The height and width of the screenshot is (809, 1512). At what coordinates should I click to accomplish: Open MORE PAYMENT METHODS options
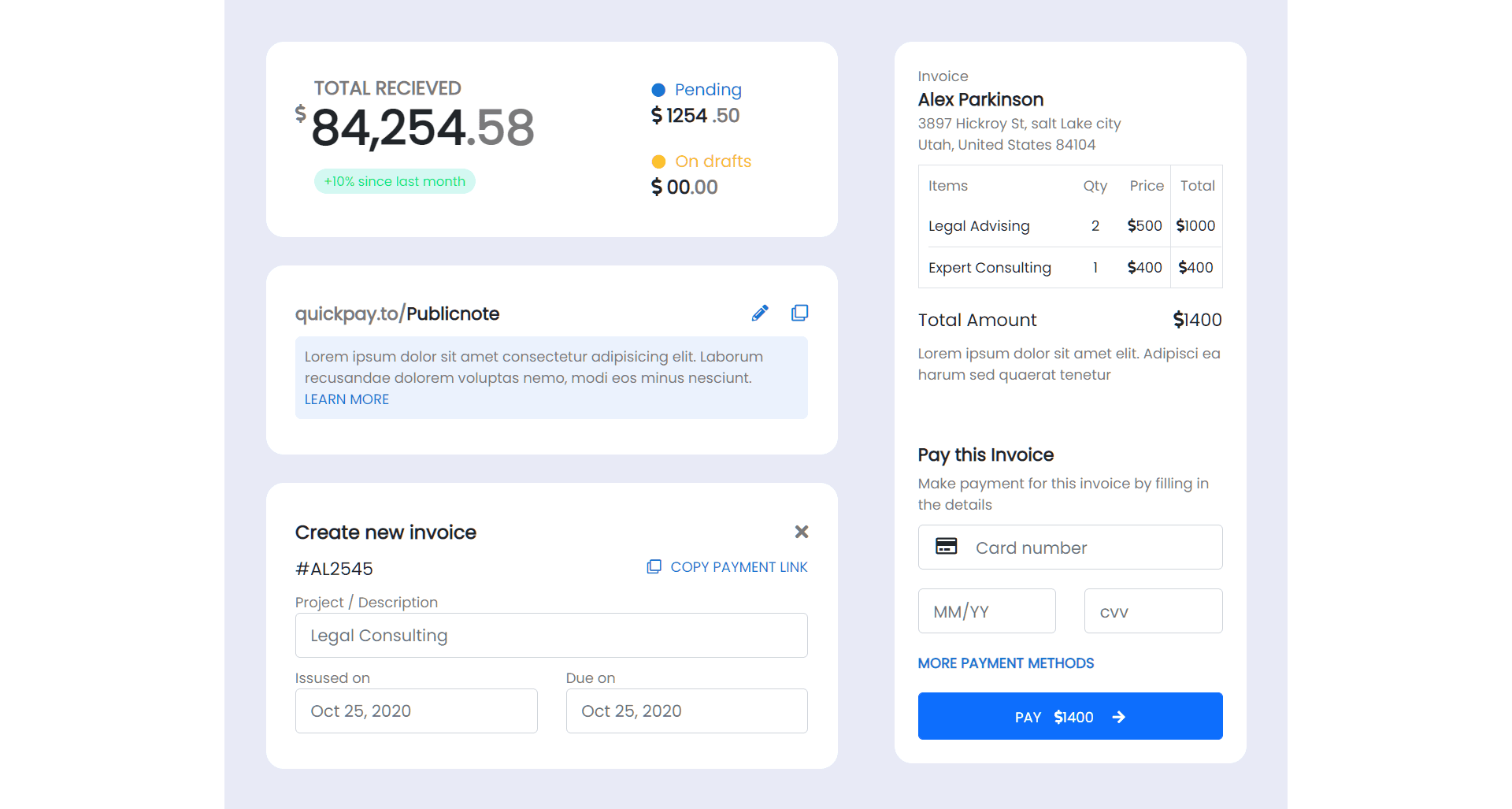coord(1006,663)
